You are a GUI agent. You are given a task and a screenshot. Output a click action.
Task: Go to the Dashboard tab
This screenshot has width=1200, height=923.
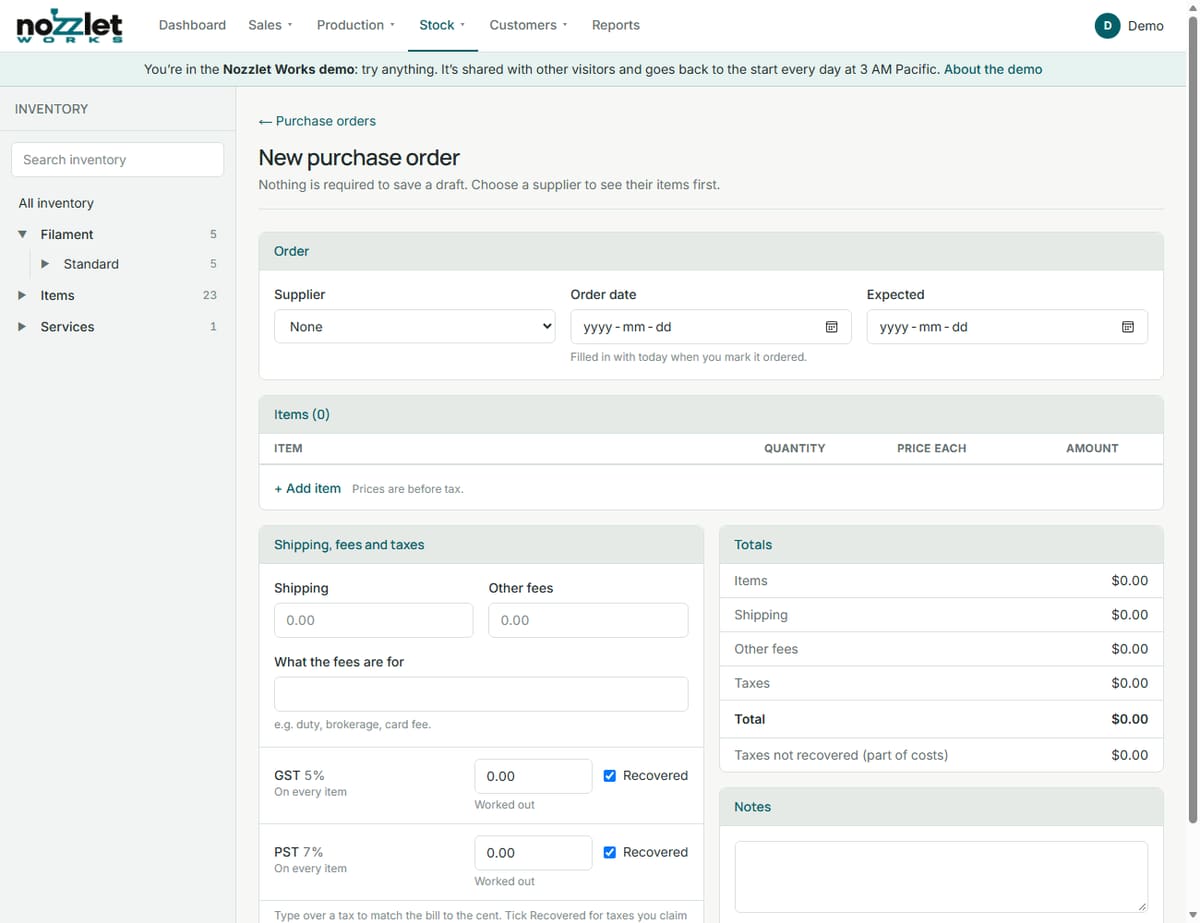(192, 25)
